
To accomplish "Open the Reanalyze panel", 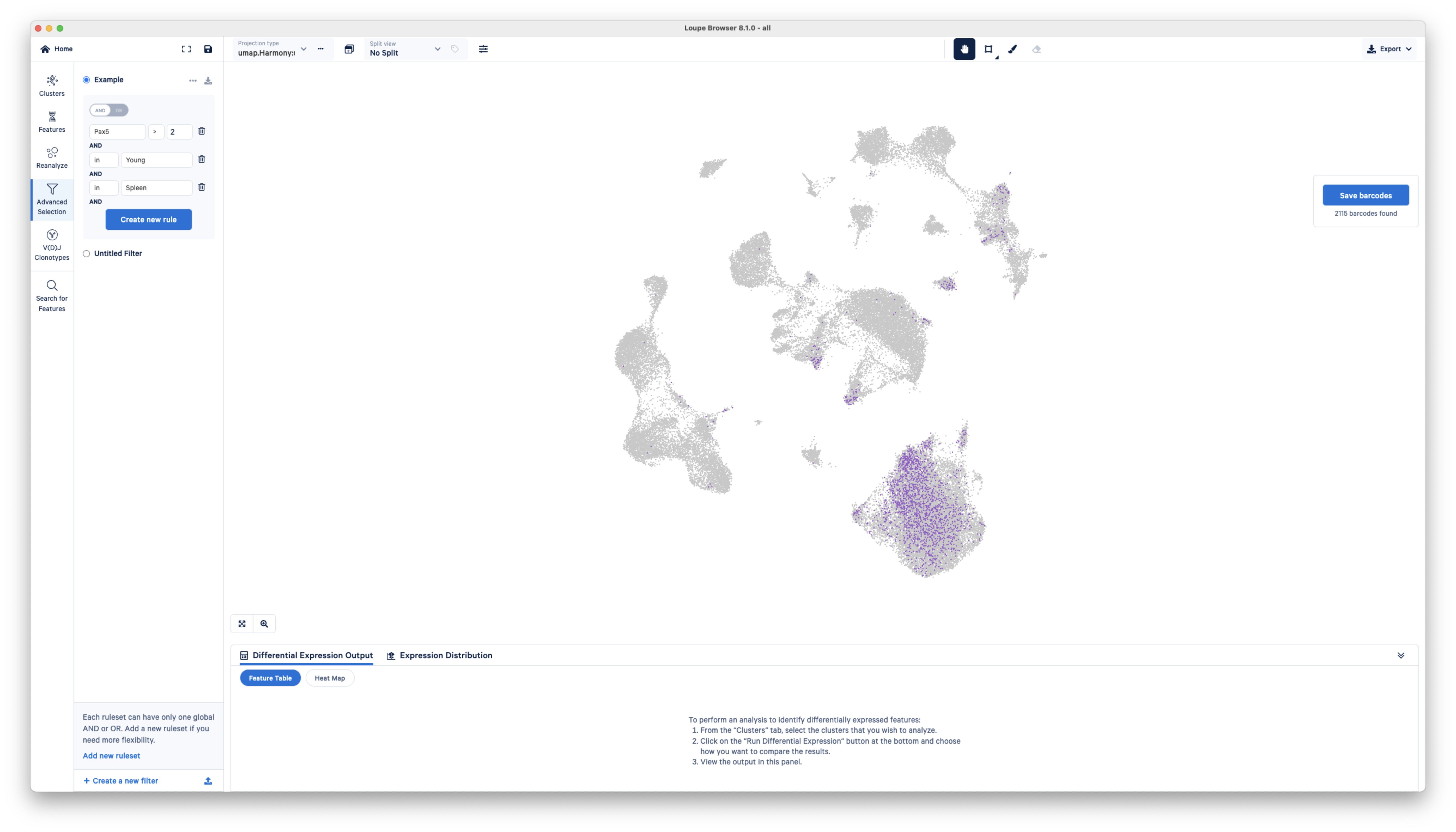I will [x=51, y=157].
